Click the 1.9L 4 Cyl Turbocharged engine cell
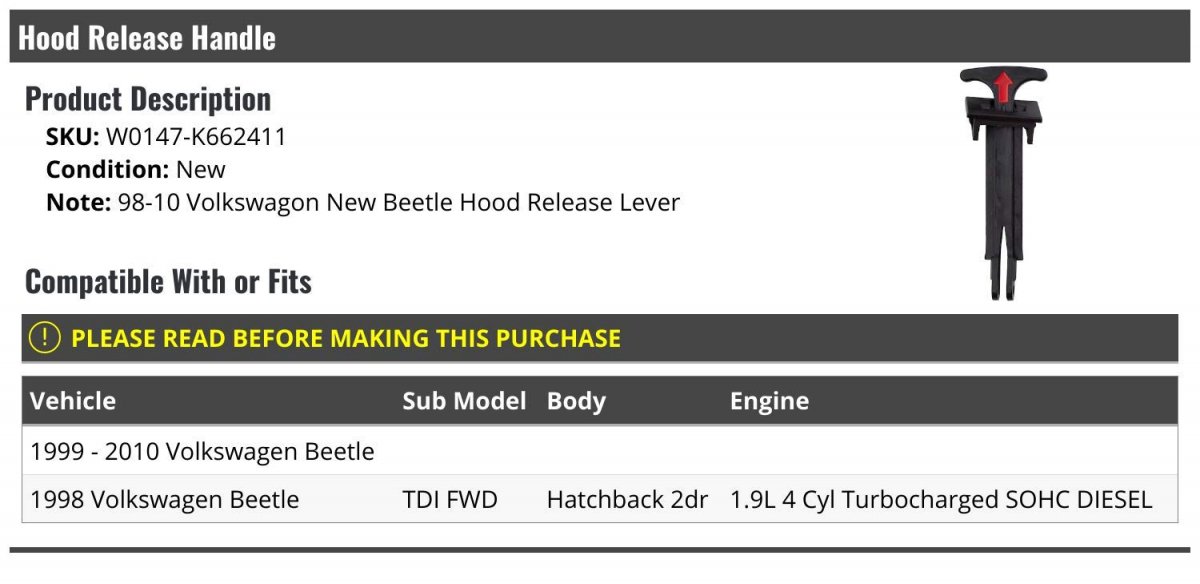Viewport: 1200px width, 584px height. 940,499
